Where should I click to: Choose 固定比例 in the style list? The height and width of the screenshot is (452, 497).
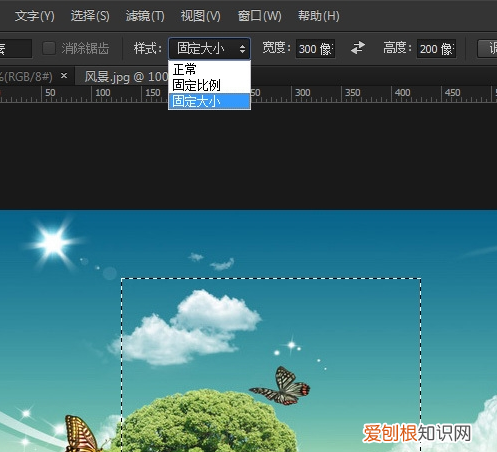(209, 85)
